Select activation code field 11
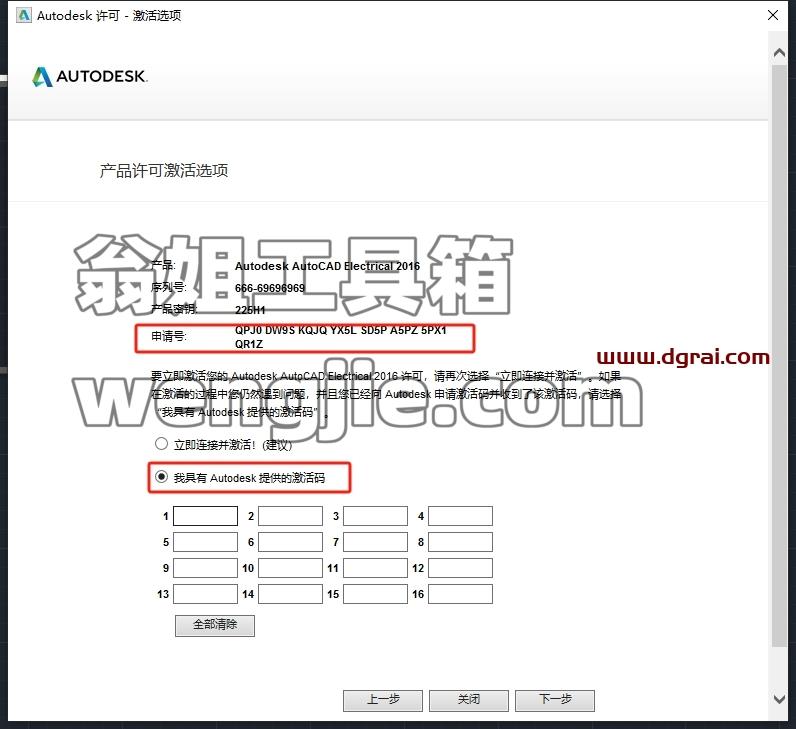This screenshot has width=796, height=729. pos(375,568)
